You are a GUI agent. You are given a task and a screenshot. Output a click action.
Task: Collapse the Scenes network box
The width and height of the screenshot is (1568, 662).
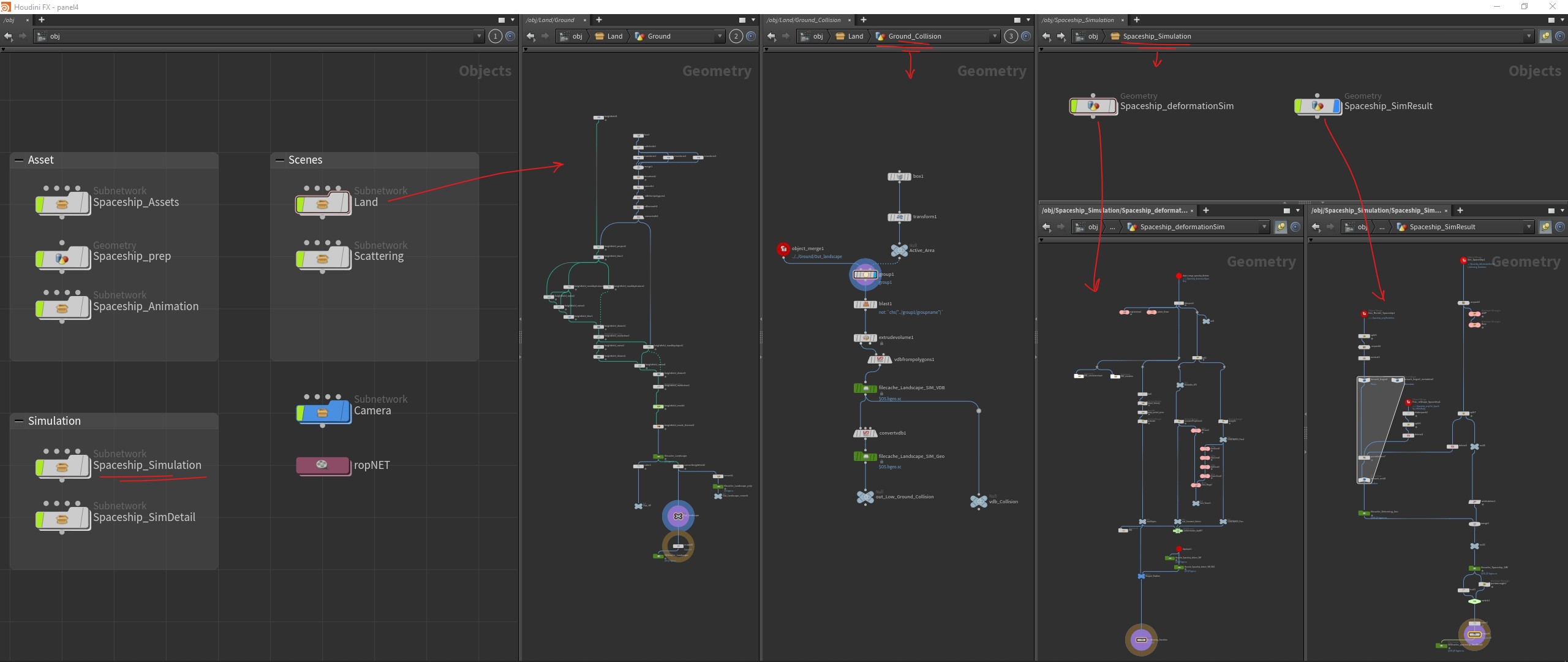(280, 160)
